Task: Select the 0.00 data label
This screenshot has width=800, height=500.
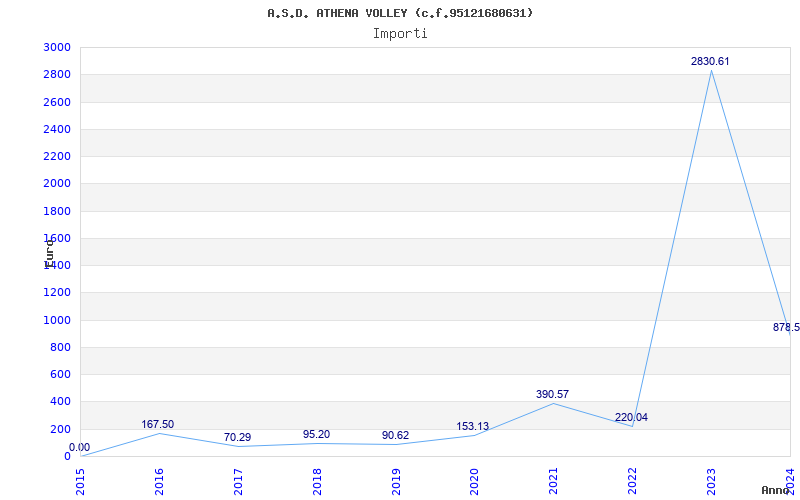Action: coord(80,447)
